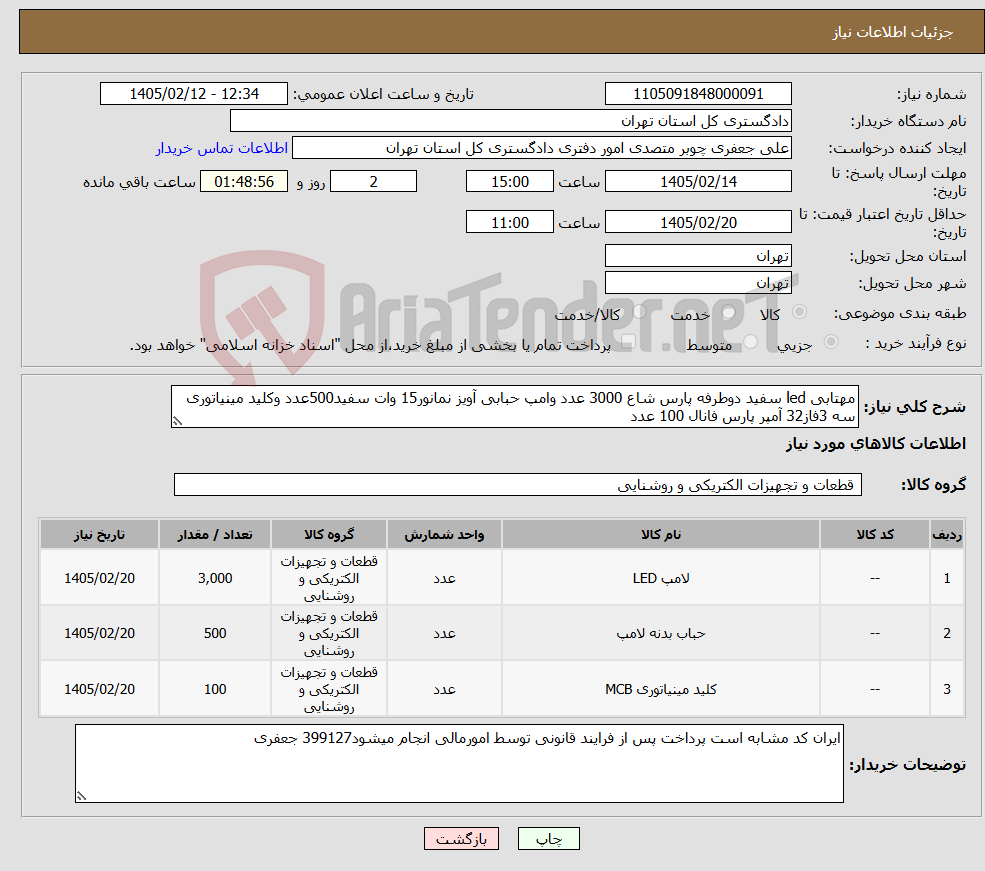Click the quantity cell 100

point(215,689)
